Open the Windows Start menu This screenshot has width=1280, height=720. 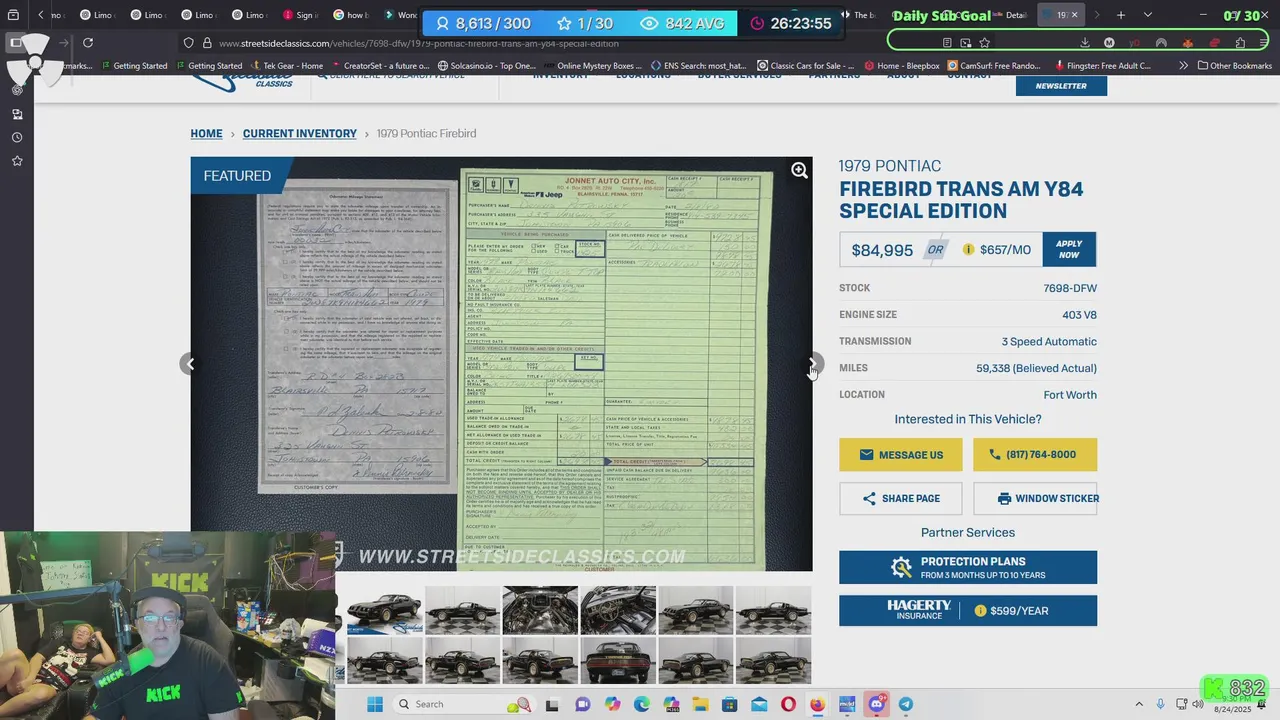[x=375, y=704]
